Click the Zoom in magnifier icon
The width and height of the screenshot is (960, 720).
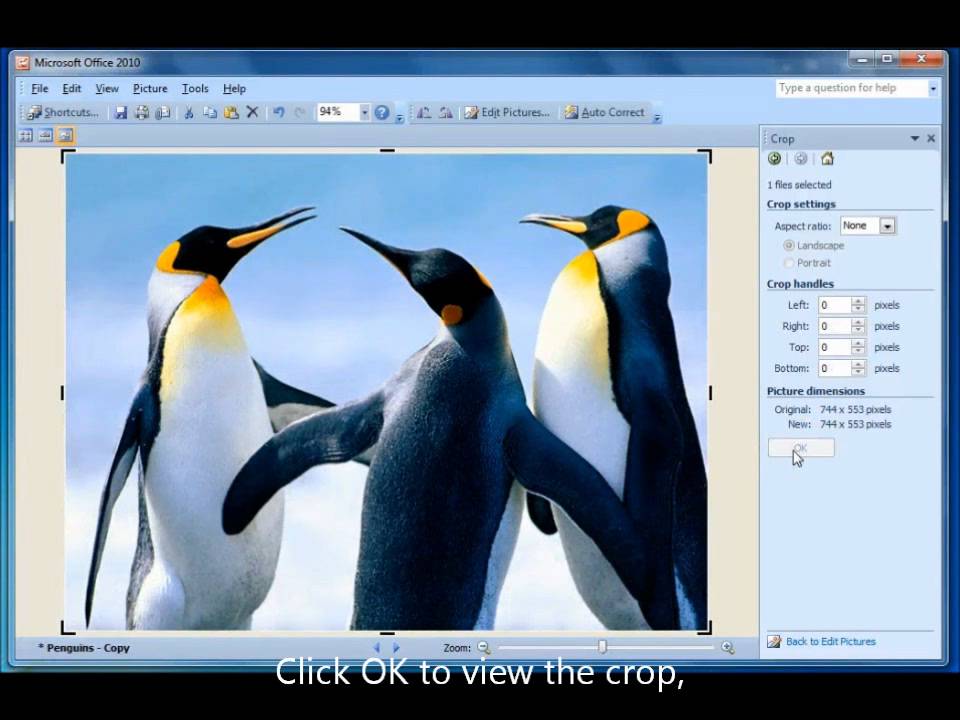(x=727, y=647)
